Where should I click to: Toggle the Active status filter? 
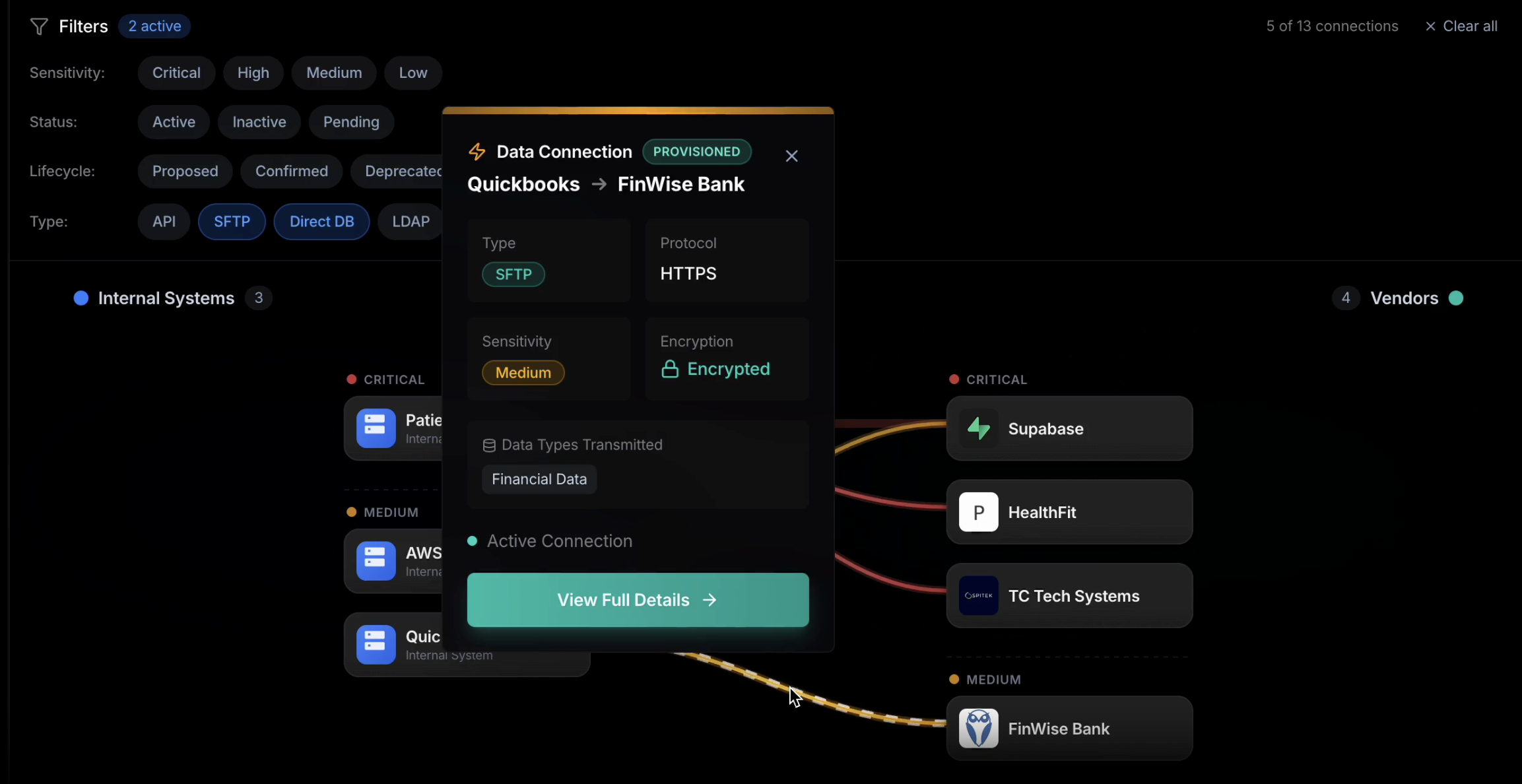coord(174,122)
